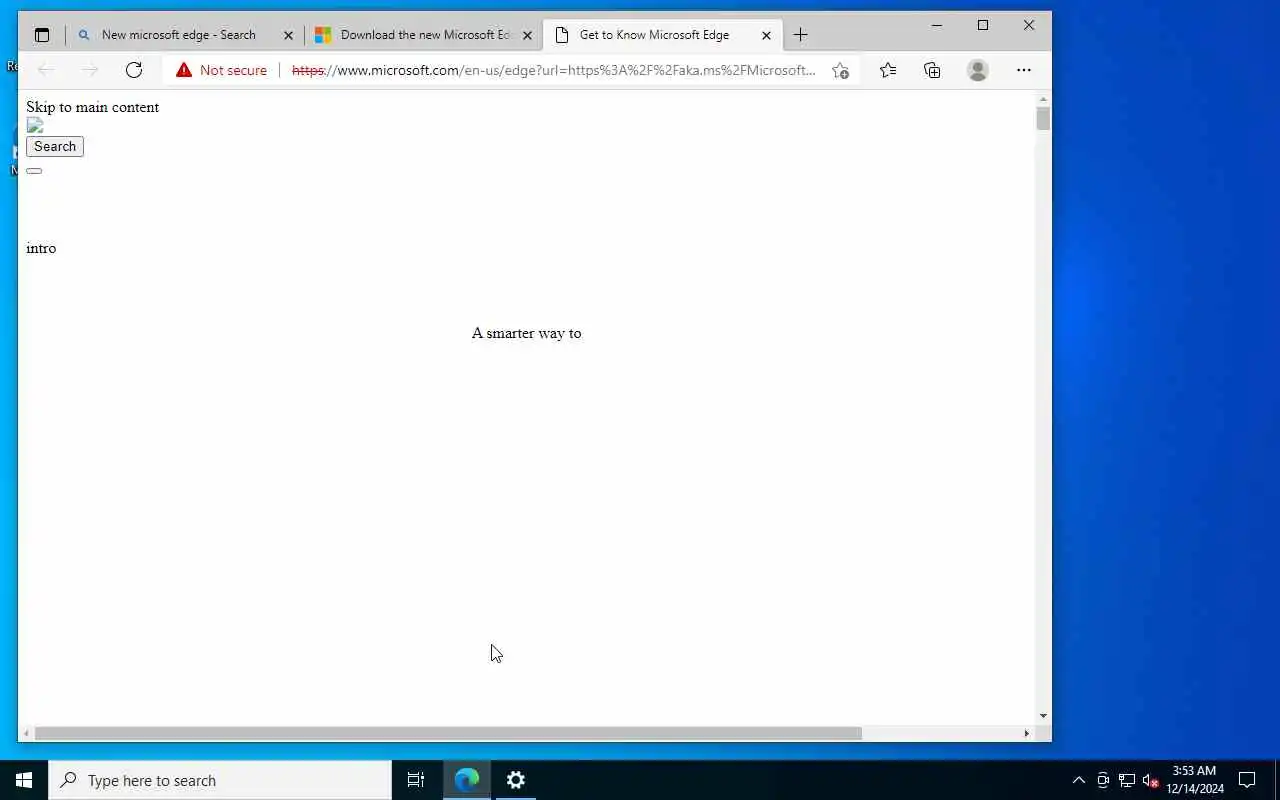Click the horizontal scrollbar right arrow

pyautogui.click(x=1026, y=733)
